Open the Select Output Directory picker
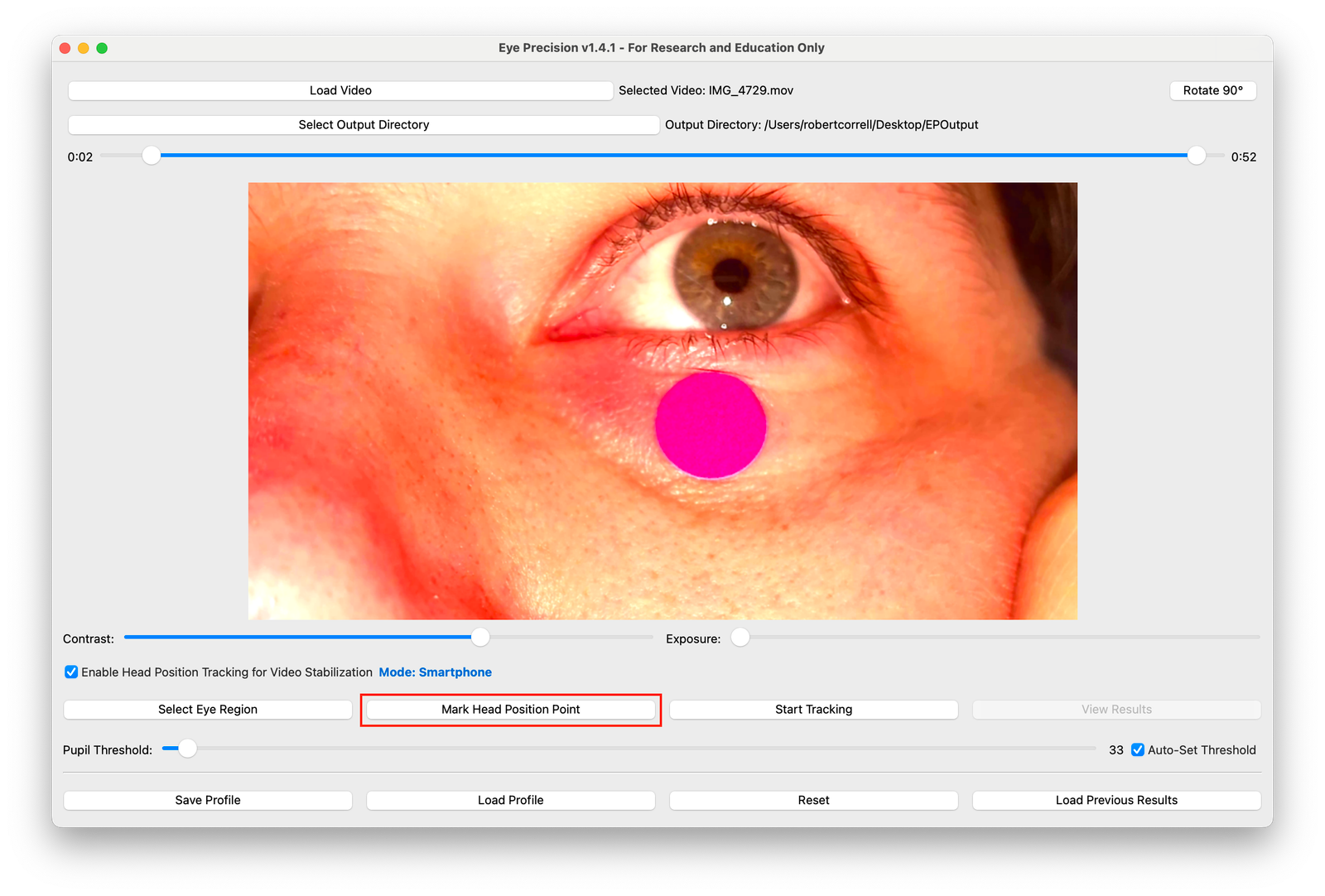This screenshot has height=896, width=1325. pyautogui.click(x=363, y=124)
